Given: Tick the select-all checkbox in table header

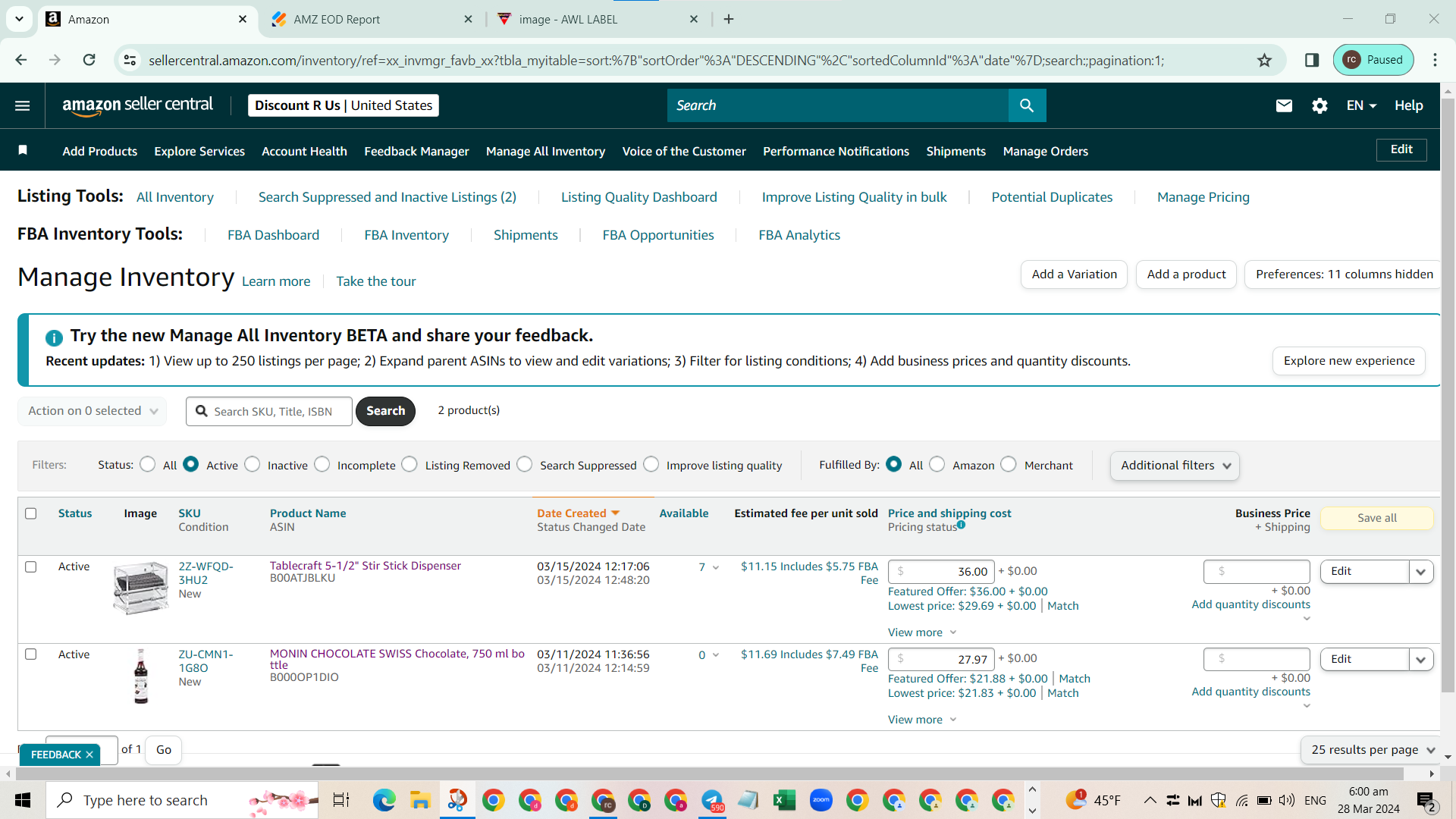Looking at the screenshot, I should click(31, 513).
